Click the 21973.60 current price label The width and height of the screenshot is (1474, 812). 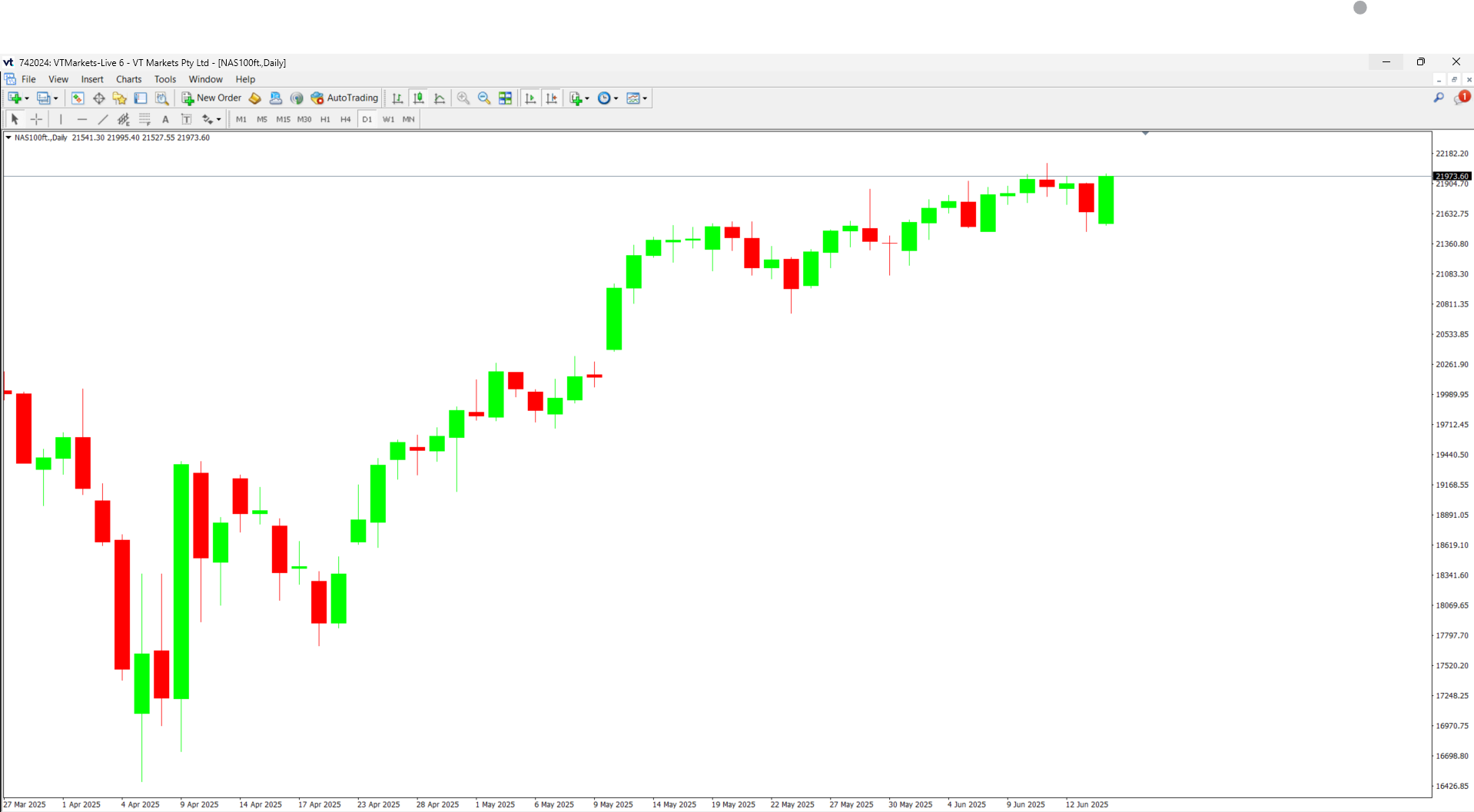[1452, 176]
